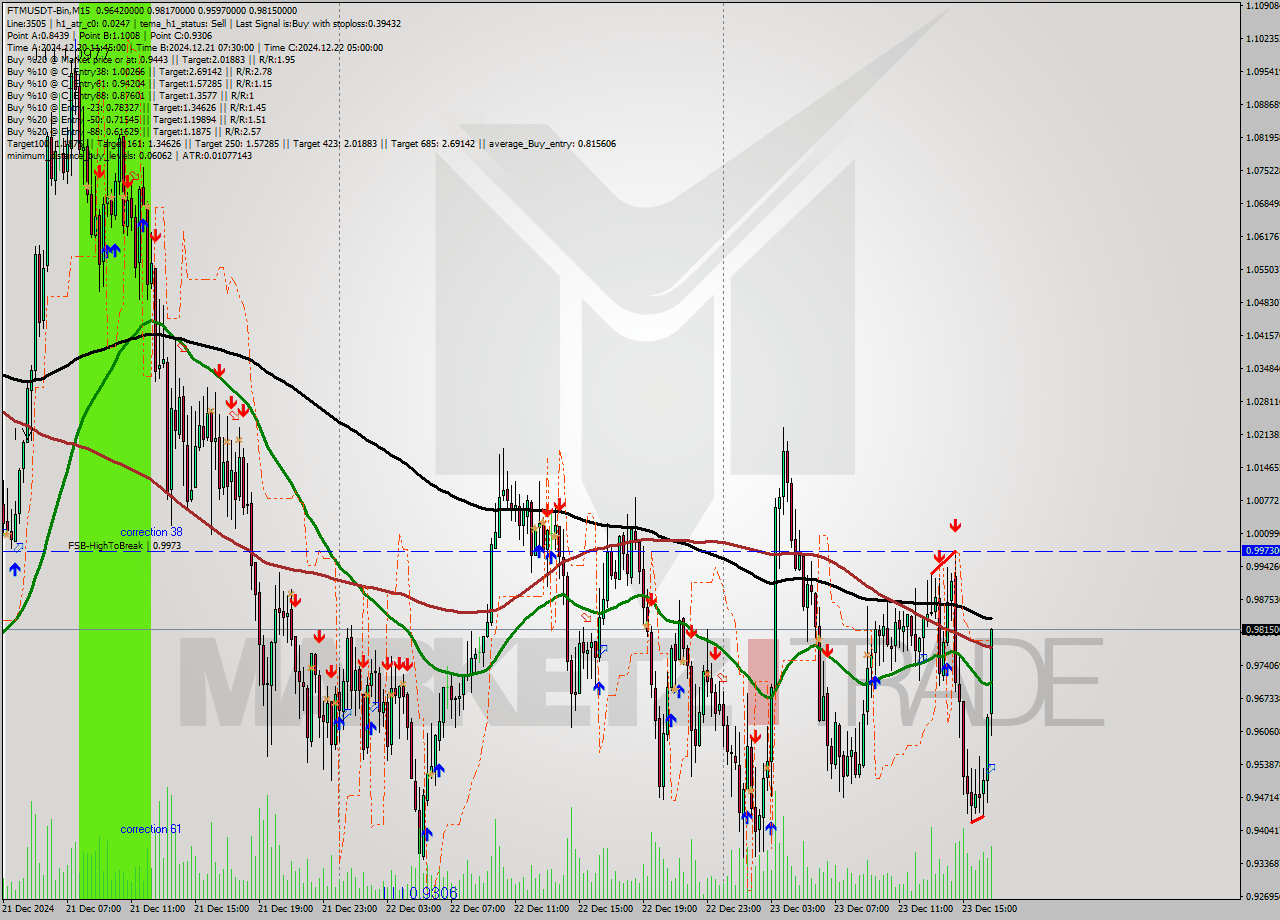Click the 'Buy %20 @ Market price' line
Image resolution: width=1280 pixels, height=920 pixels.
point(151,59)
